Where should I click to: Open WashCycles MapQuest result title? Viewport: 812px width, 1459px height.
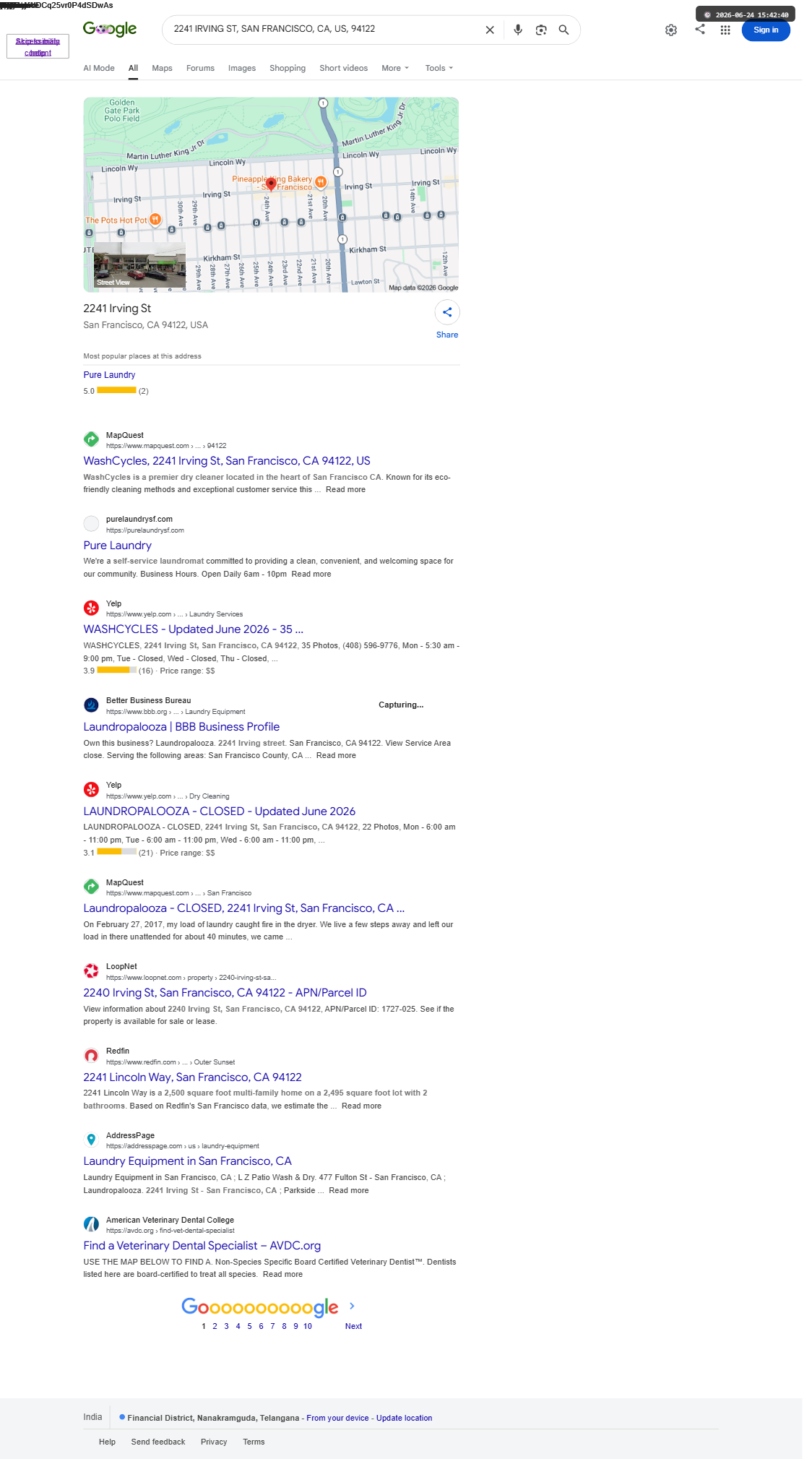(227, 460)
